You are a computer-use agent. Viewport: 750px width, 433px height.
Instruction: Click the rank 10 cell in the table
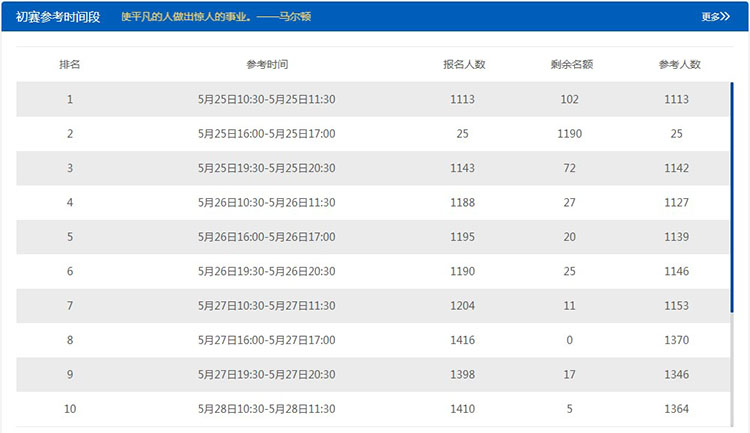click(70, 409)
